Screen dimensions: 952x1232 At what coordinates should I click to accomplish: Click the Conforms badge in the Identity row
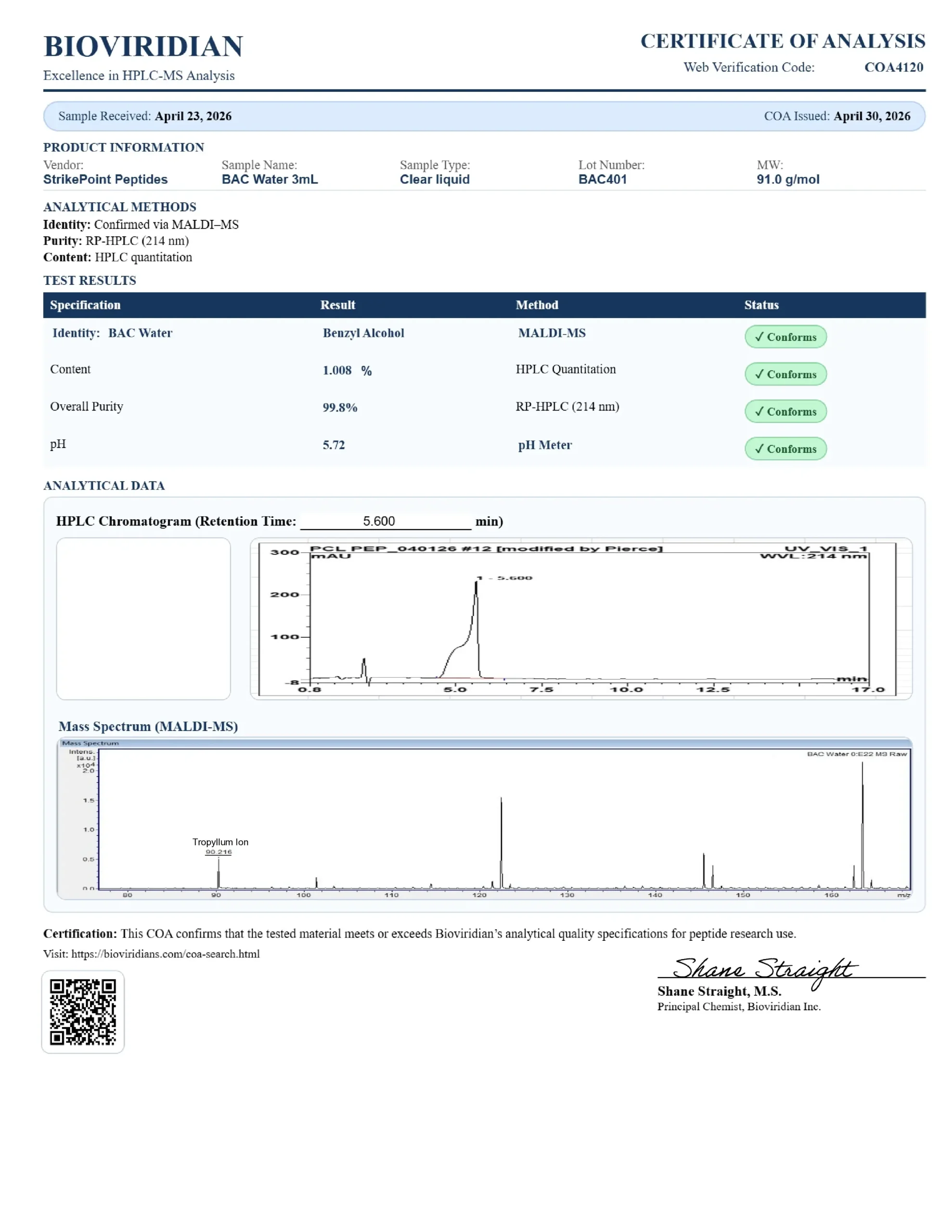[x=785, y=337]
